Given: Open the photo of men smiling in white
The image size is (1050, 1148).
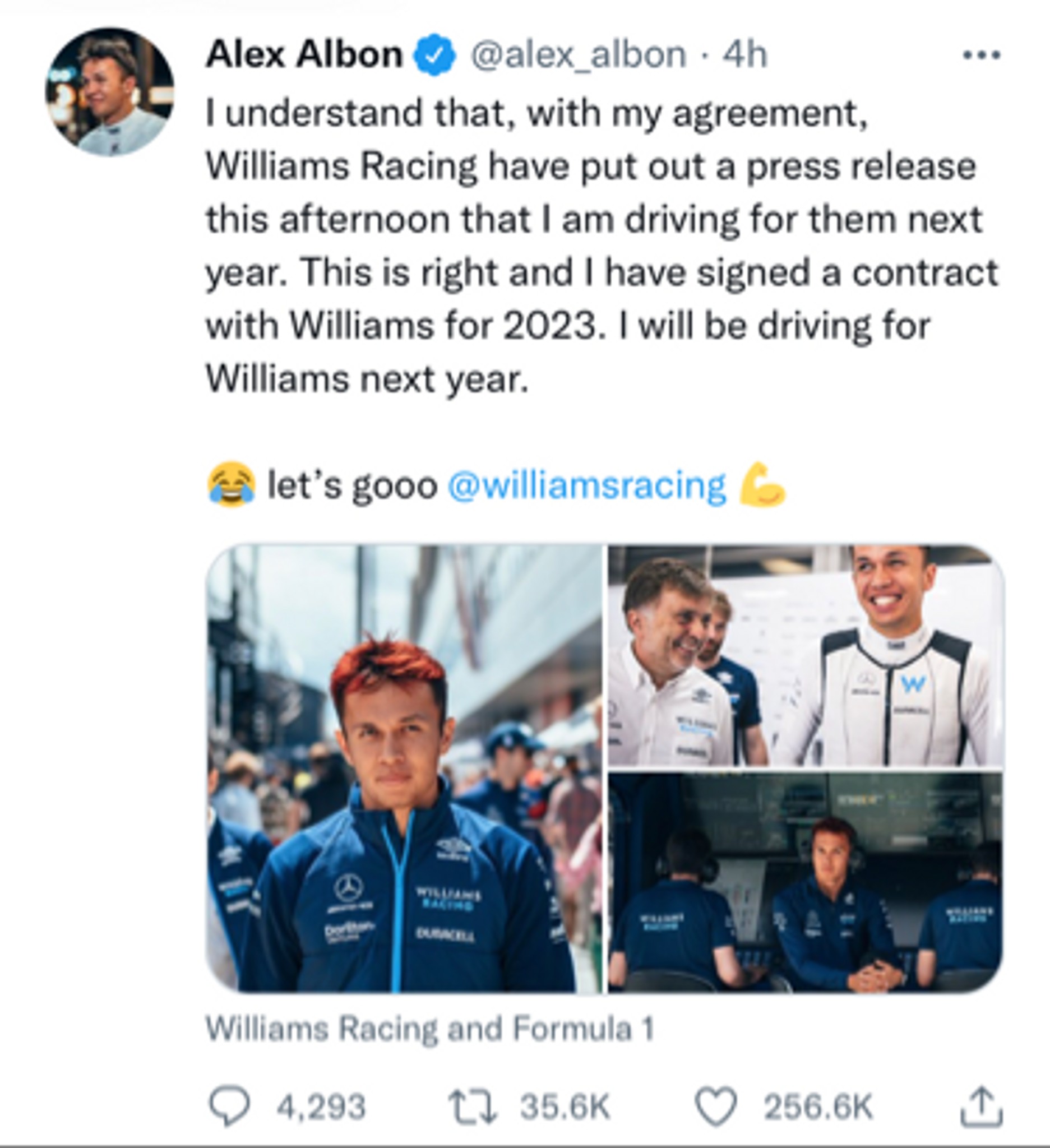Looking at the screenshot, I should pos(805,655).
